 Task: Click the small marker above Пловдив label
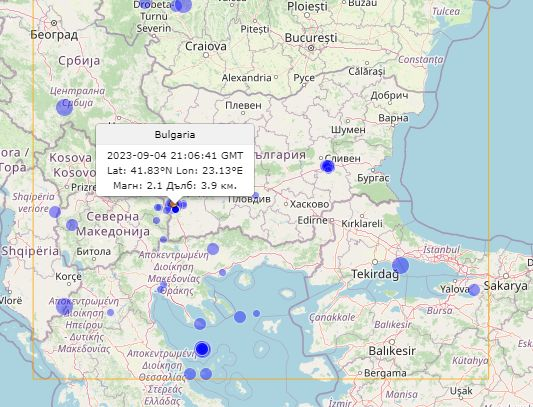255,196
